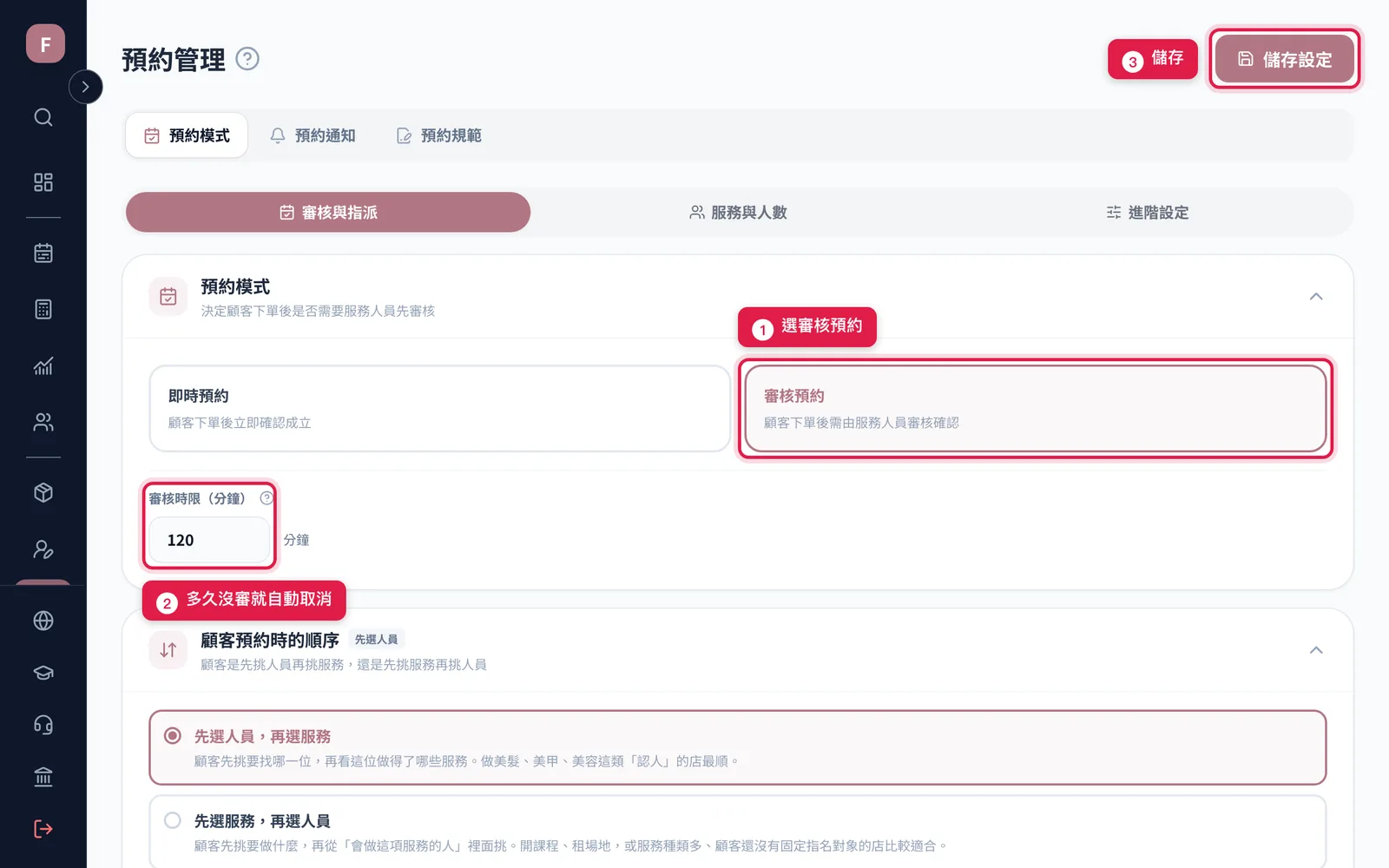1389x868 pixels.
Task: Open the bank building icon in sidebar
Action: (x=43, y=777)
